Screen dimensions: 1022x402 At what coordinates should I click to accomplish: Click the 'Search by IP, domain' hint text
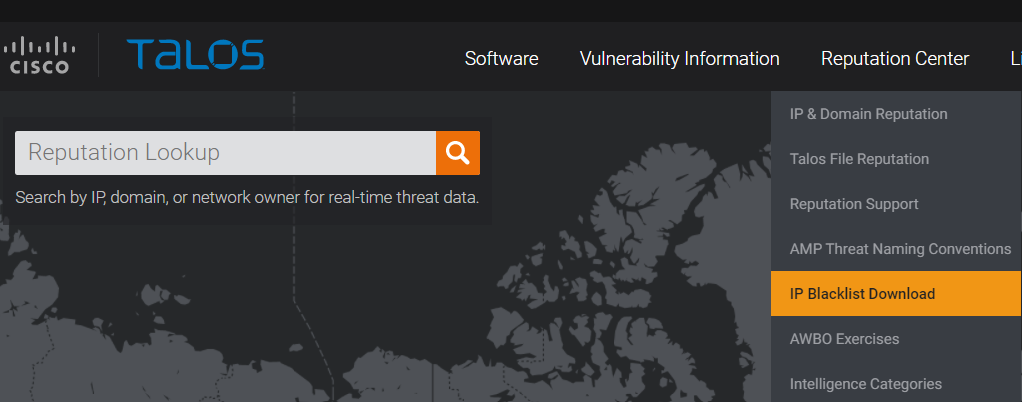pos(247,197)
